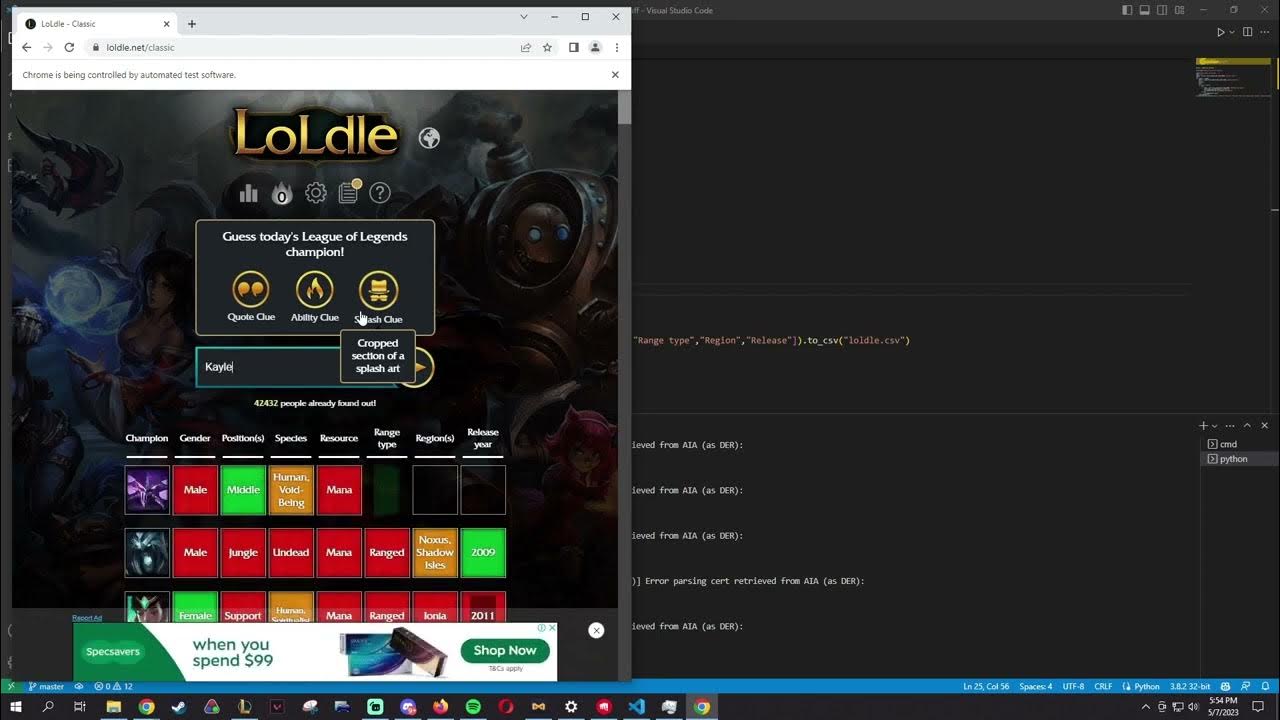Change file encoding via UTF-8 status item
The width and height of the screenshot is (1280, 720).
1073,687
